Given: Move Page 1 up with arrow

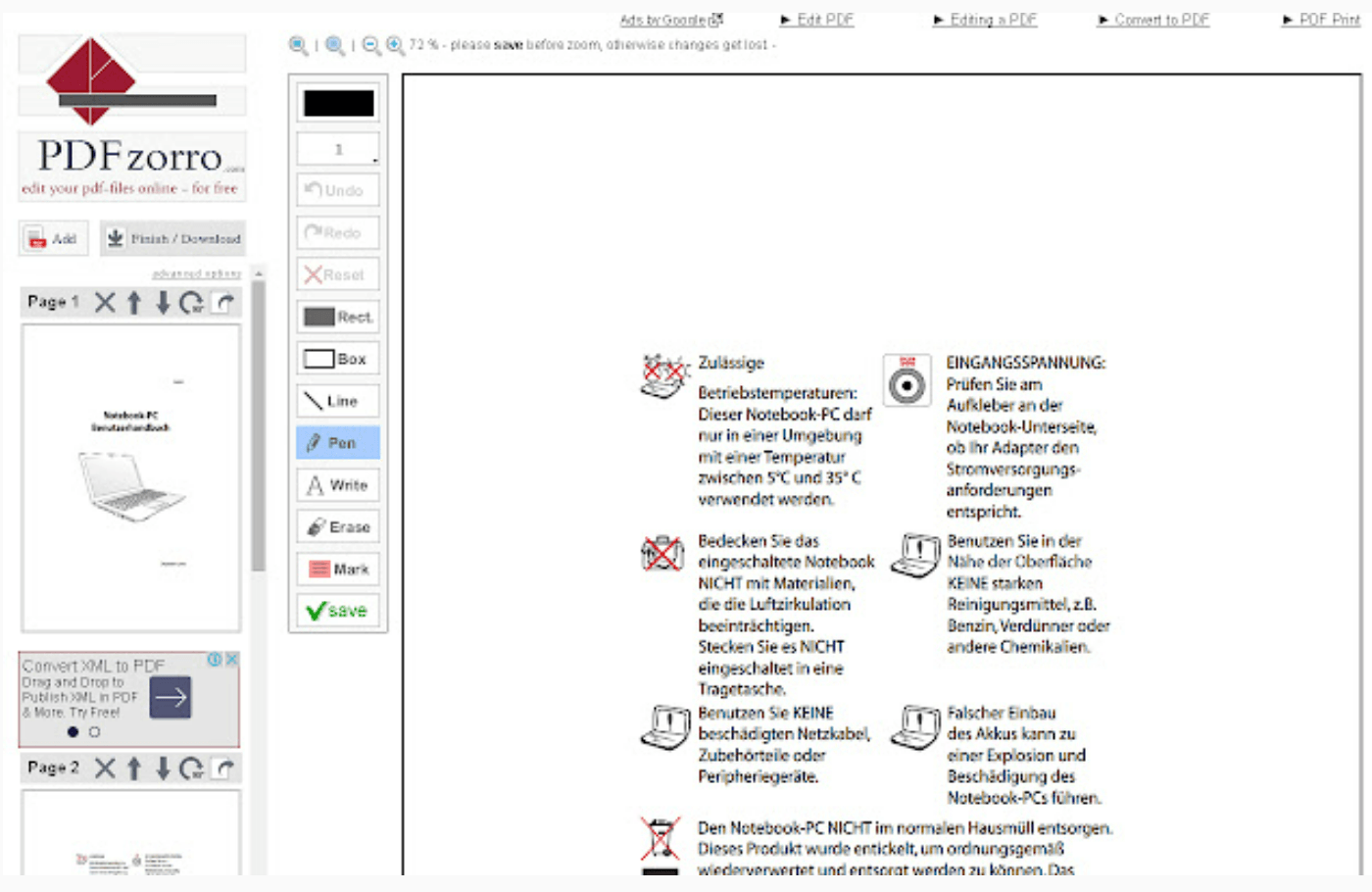Looking at the screenshot, I should click(x=134, y=302).
